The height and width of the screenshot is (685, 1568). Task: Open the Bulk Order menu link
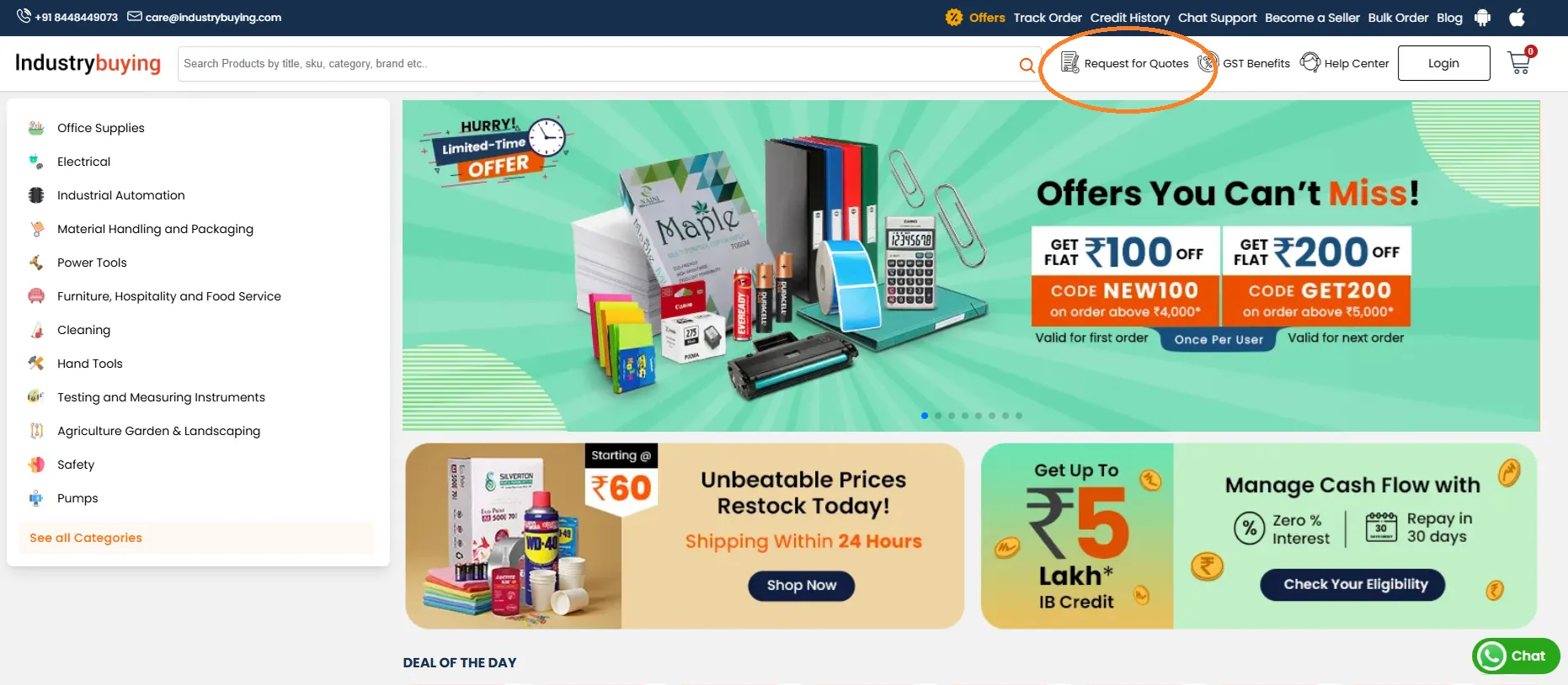point(1398,18)
